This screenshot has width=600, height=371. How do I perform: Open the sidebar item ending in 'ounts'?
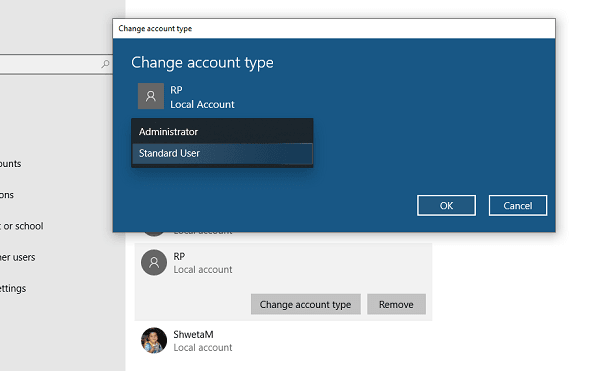click(11, 164)
